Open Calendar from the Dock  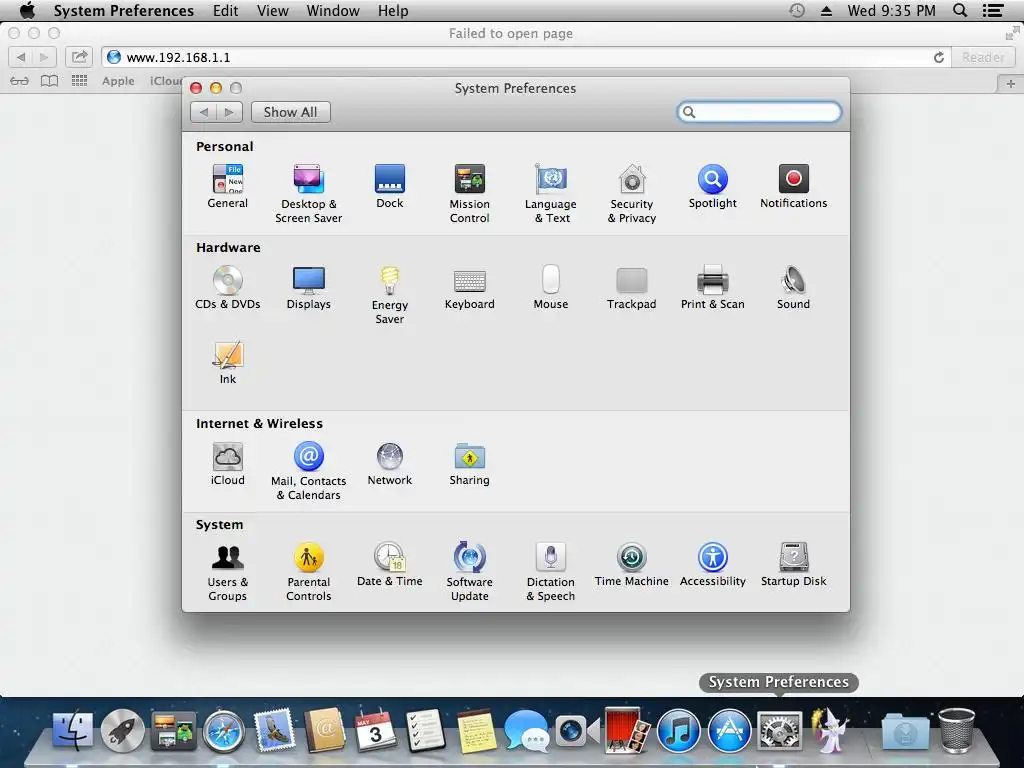(376, 730)
